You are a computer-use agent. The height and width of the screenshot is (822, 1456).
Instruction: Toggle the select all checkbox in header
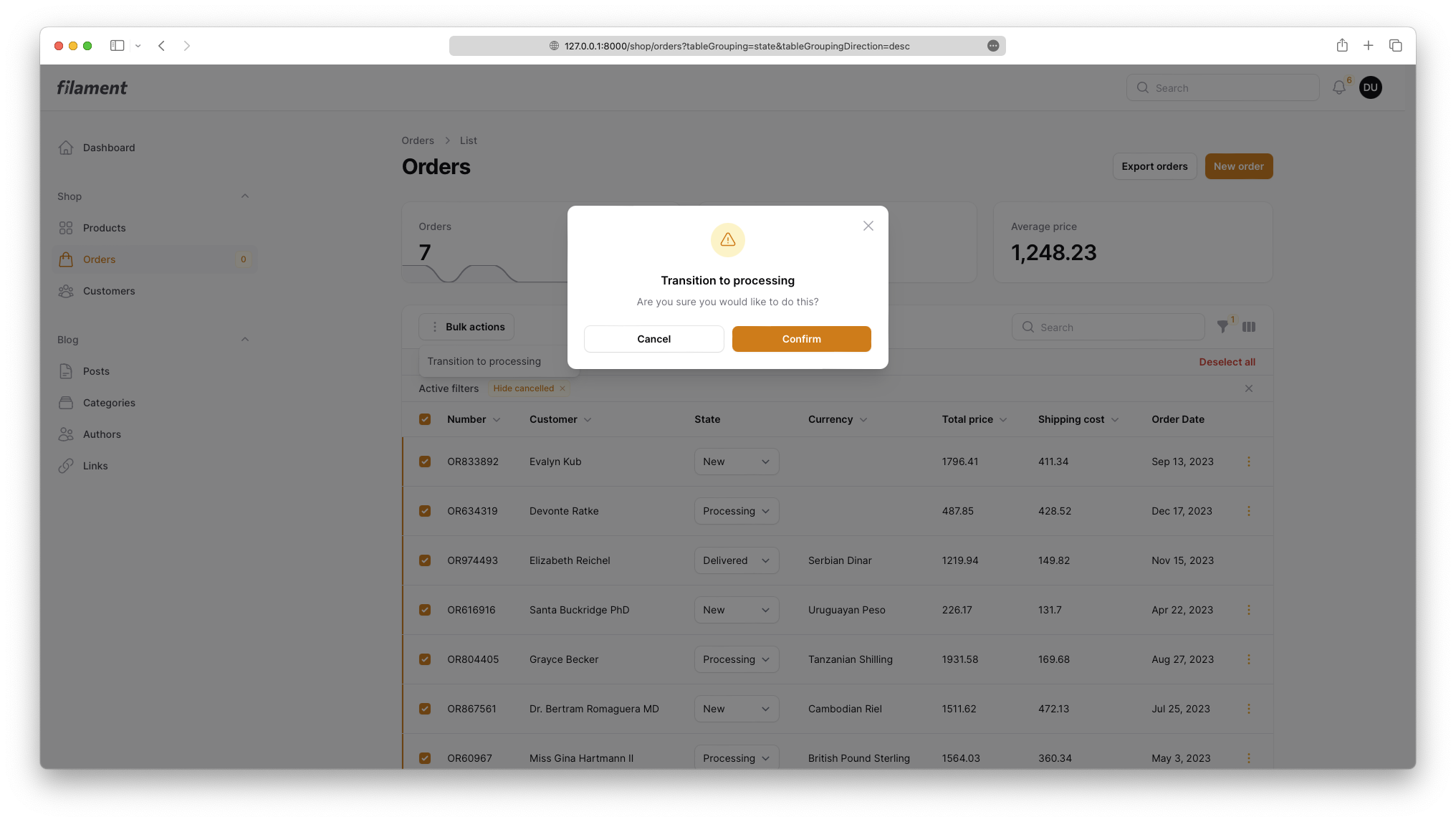click(425, 419)
